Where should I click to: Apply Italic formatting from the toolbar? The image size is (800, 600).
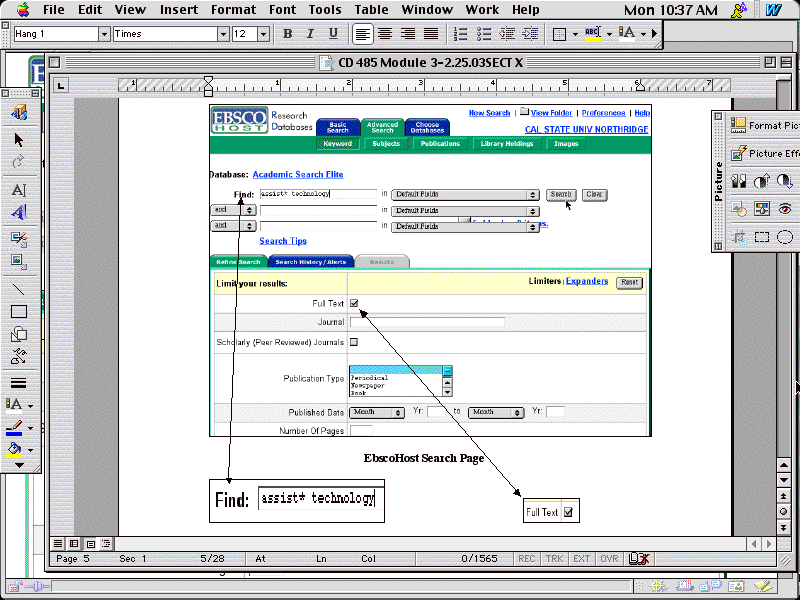tap(310, 34)
